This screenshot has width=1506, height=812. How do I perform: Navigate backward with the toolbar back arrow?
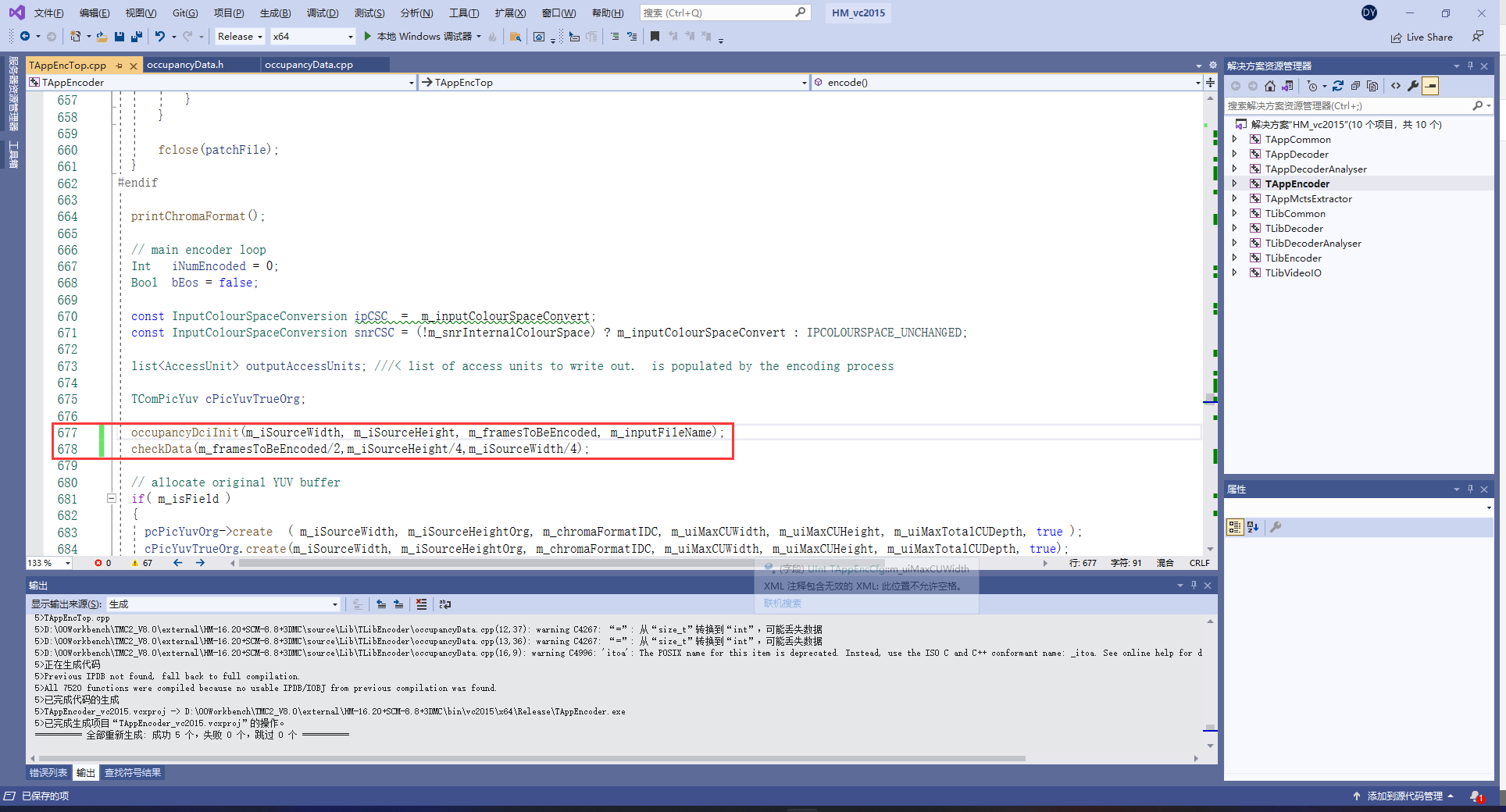click(x=25, y=36)
